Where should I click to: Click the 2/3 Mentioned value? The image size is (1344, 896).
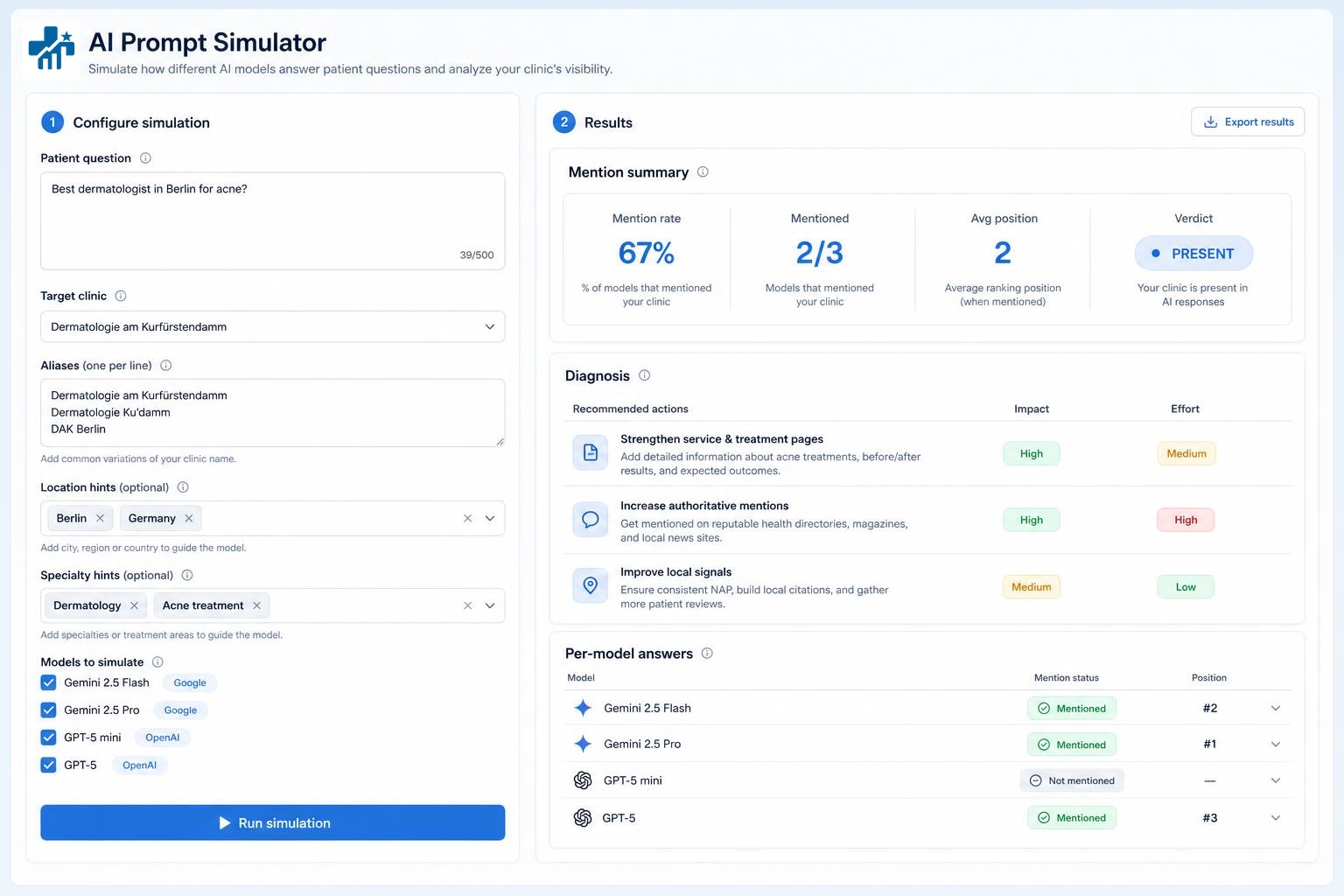[x=820, y=253]
